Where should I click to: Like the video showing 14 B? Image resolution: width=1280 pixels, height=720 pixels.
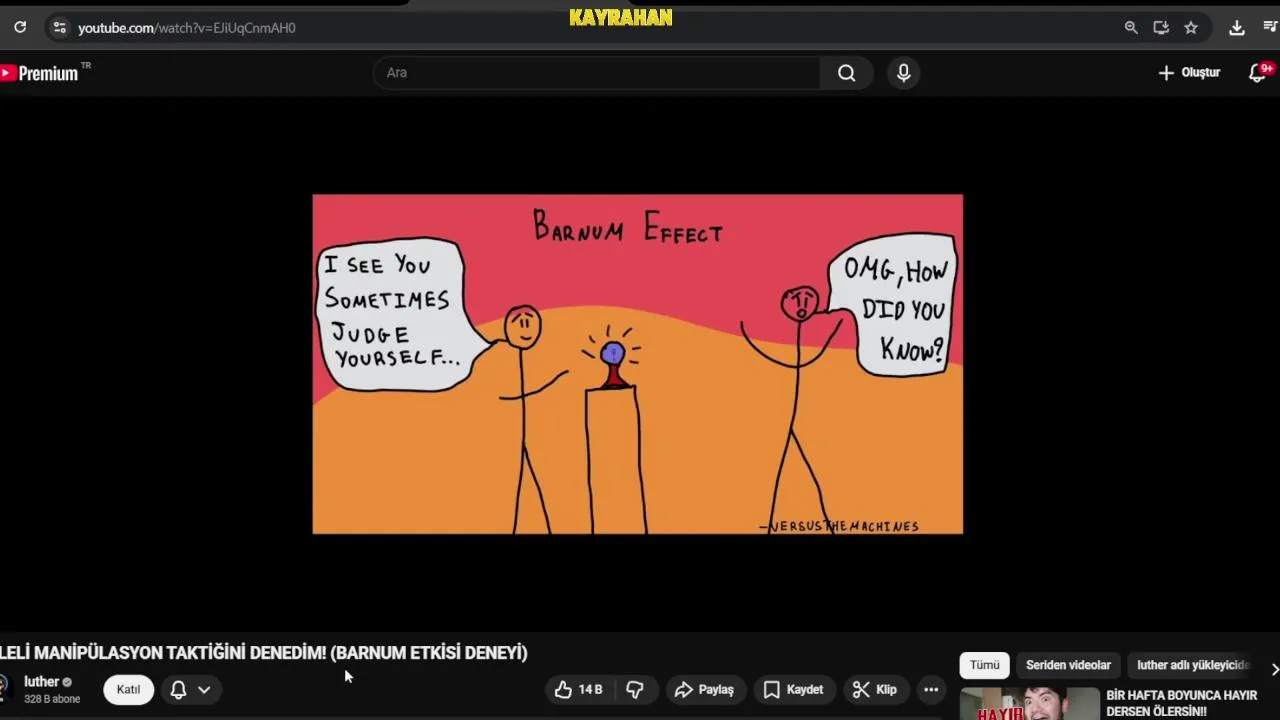click(579, 689)
